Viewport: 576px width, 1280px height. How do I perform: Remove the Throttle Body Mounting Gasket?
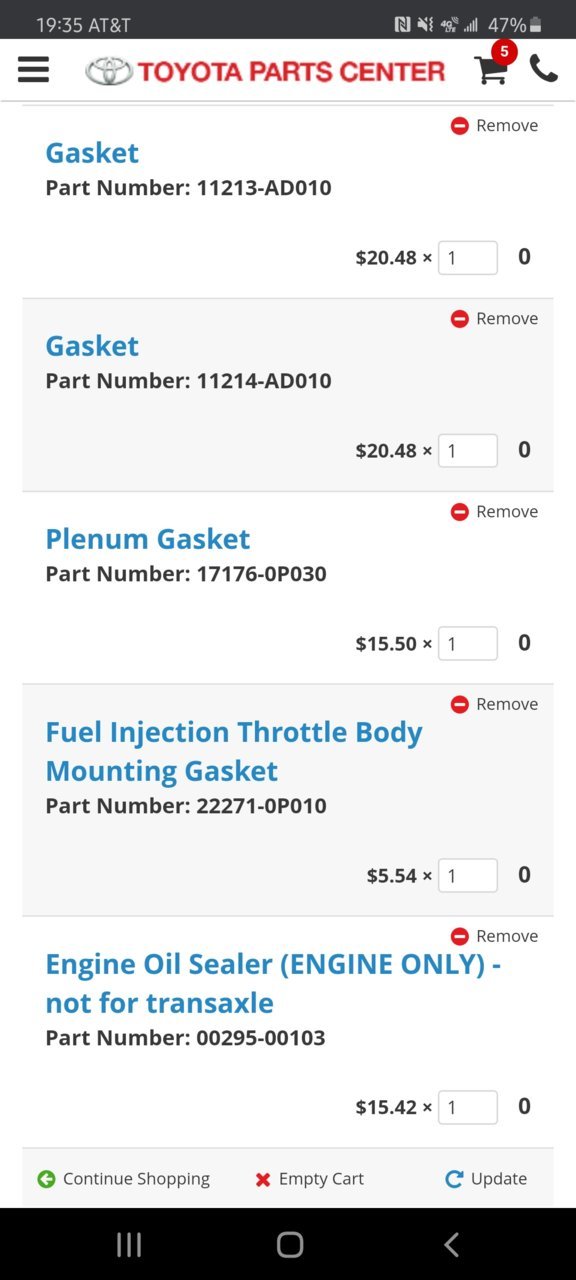[x=494, y=704]
